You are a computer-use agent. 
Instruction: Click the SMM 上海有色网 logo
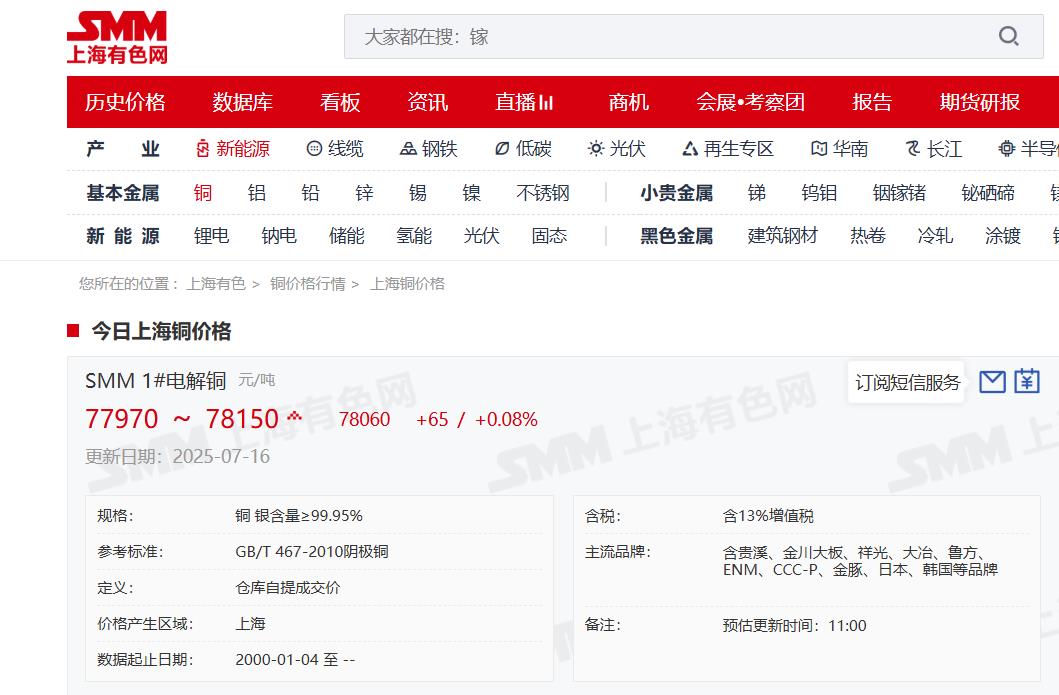[117, 38]
